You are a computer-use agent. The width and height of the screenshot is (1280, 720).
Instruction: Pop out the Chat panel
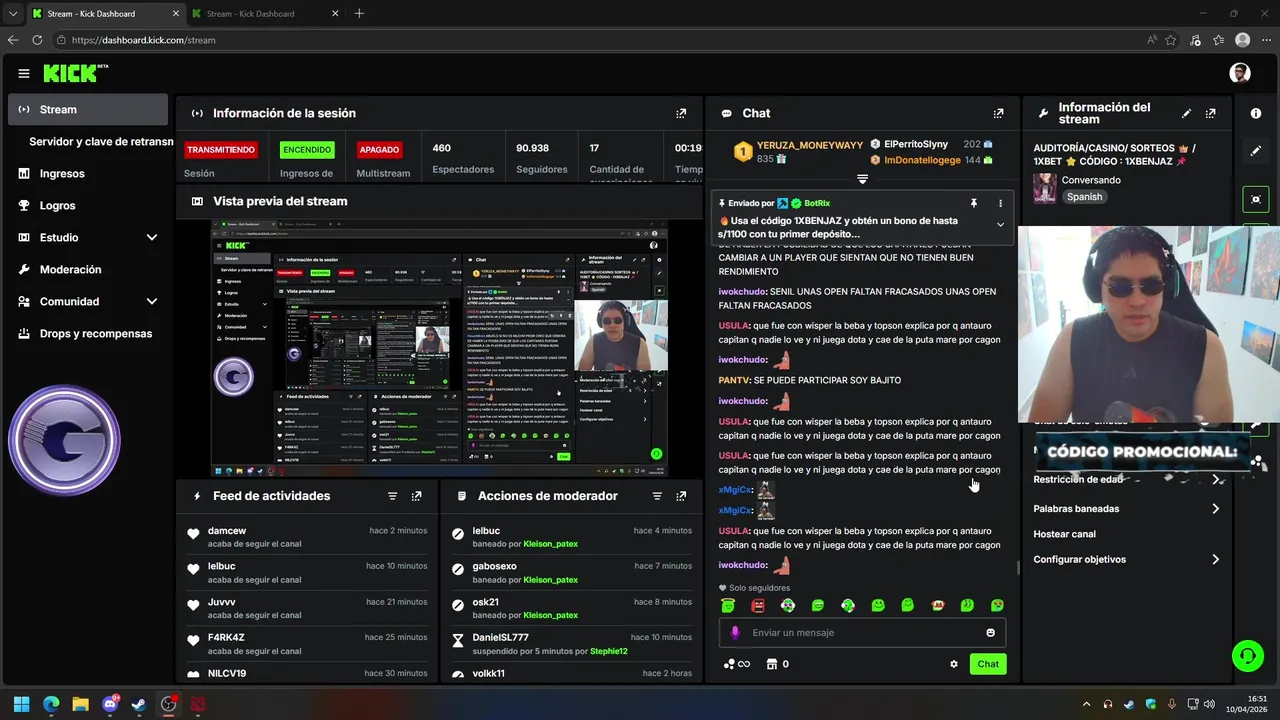pos(998,114)
